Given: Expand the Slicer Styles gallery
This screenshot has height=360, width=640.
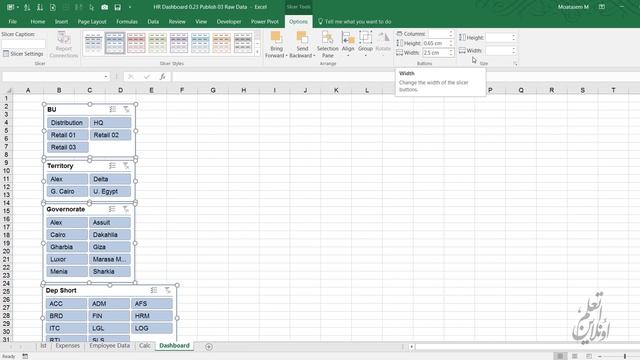Looking at the screenshot, I should point(257,52).
